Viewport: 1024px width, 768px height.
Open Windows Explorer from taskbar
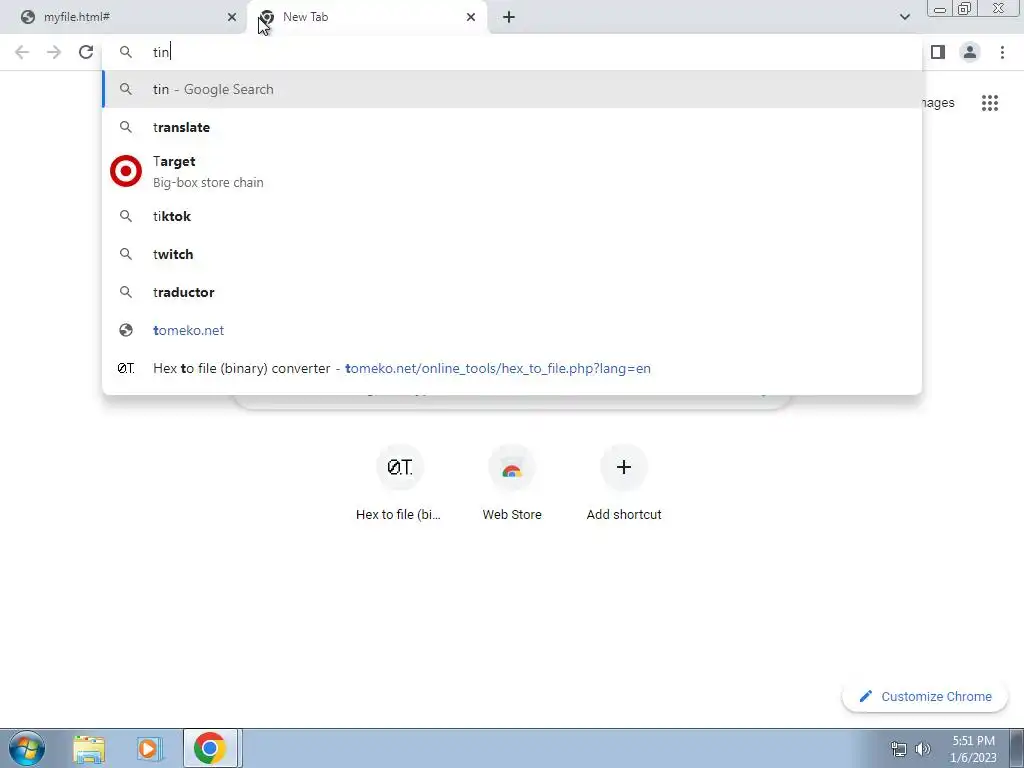[x=89, y=748]
